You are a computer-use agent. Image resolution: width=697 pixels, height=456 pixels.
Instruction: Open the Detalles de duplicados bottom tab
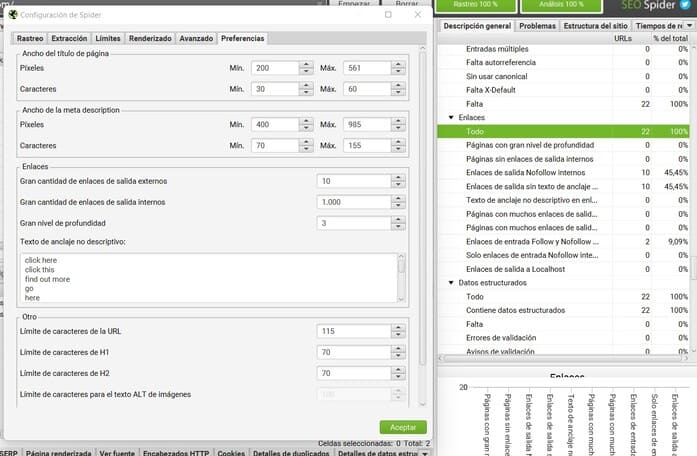[x=291, y=453]
